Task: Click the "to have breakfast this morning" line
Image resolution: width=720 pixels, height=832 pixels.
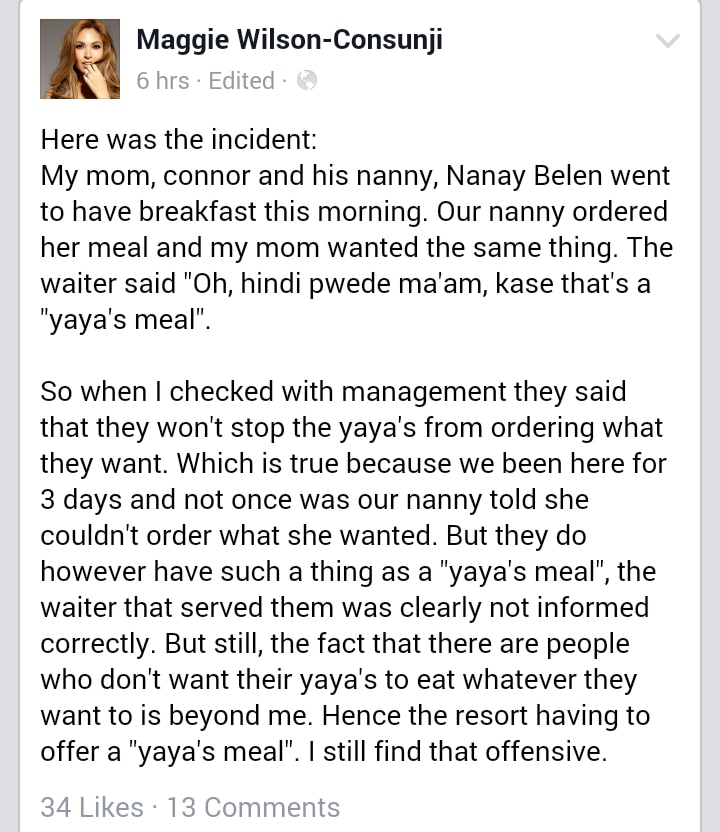Action: tap(354, 212)
